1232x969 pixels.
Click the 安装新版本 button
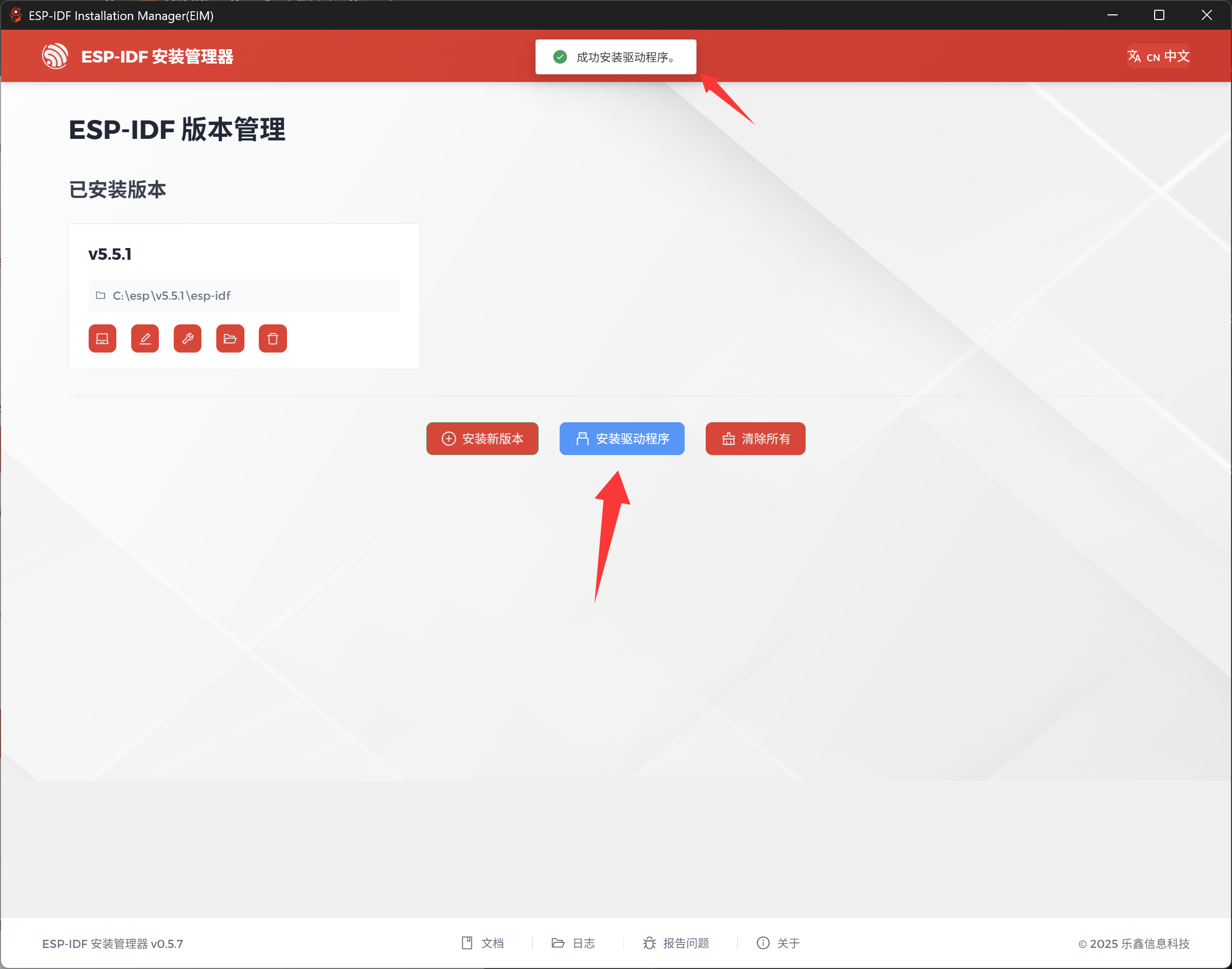click(482, 439)
